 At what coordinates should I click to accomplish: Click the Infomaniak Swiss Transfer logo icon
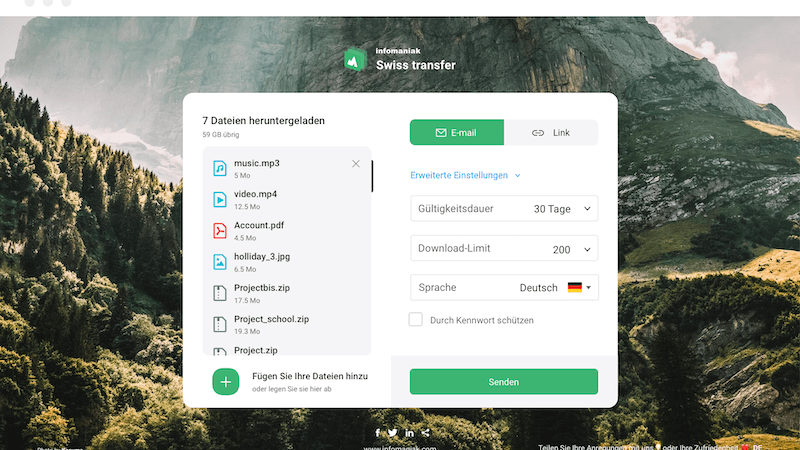click(x=355, y=60)
